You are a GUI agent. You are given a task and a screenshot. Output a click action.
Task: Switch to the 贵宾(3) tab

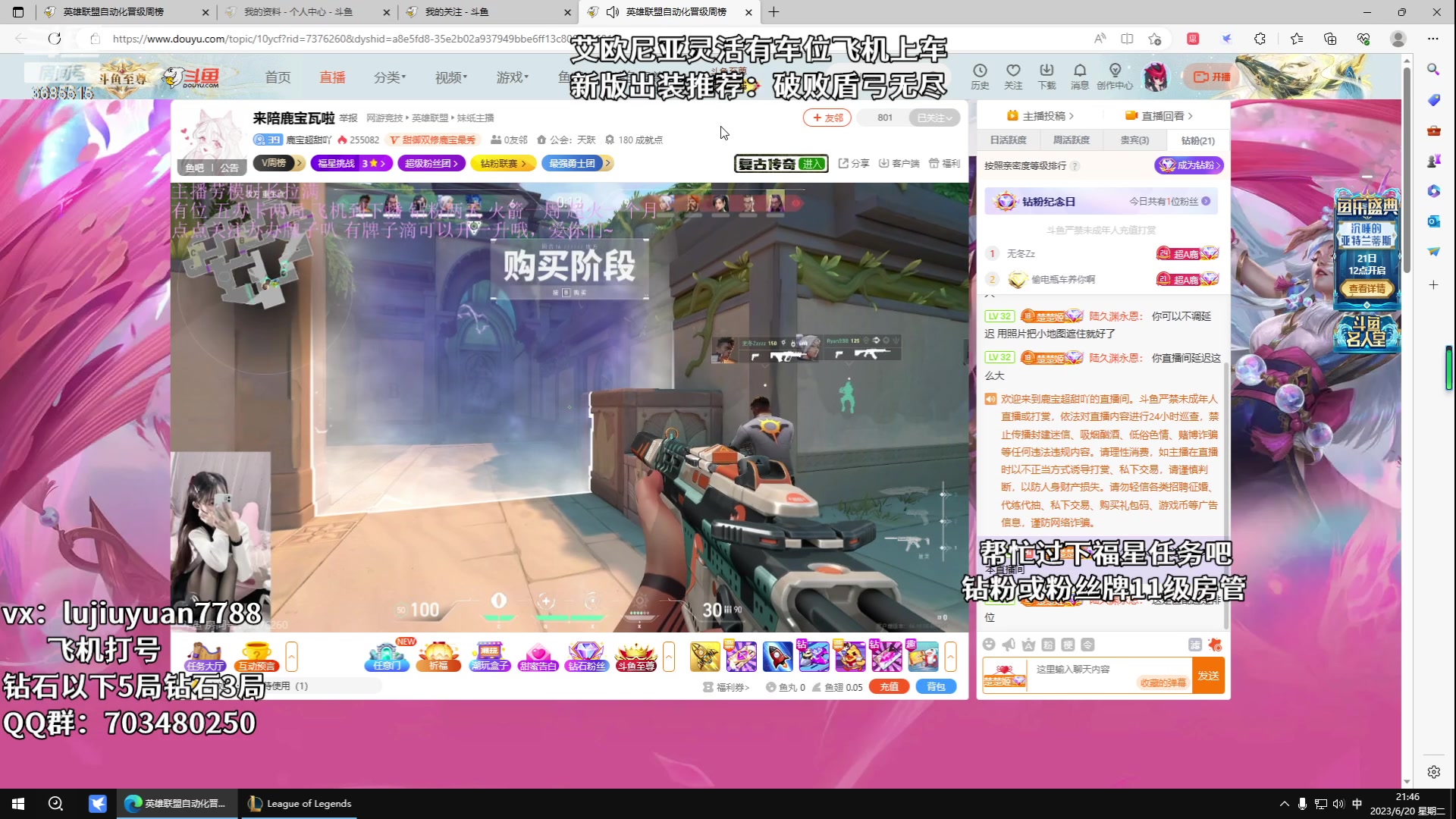pyautogui.click(x=1134, y=140)
